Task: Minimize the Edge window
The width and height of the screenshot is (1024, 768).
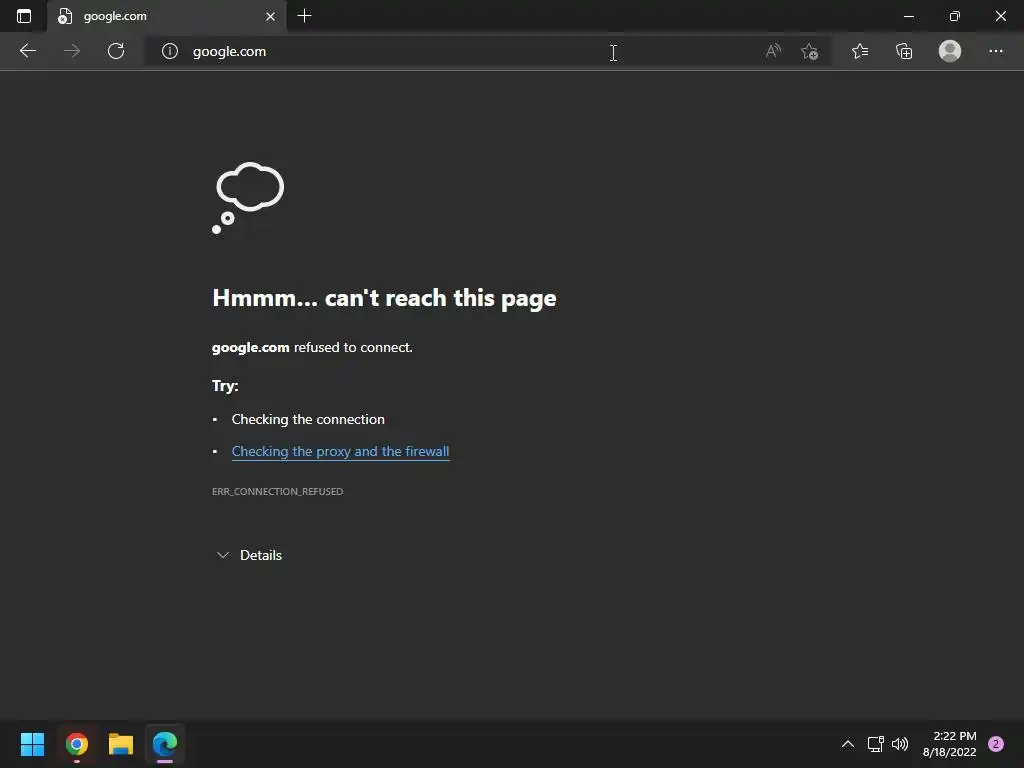Action: (908, 16)
